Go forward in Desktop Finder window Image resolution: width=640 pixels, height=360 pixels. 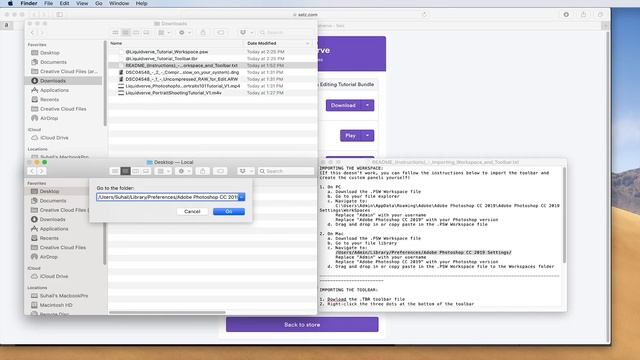pos(41,171)
